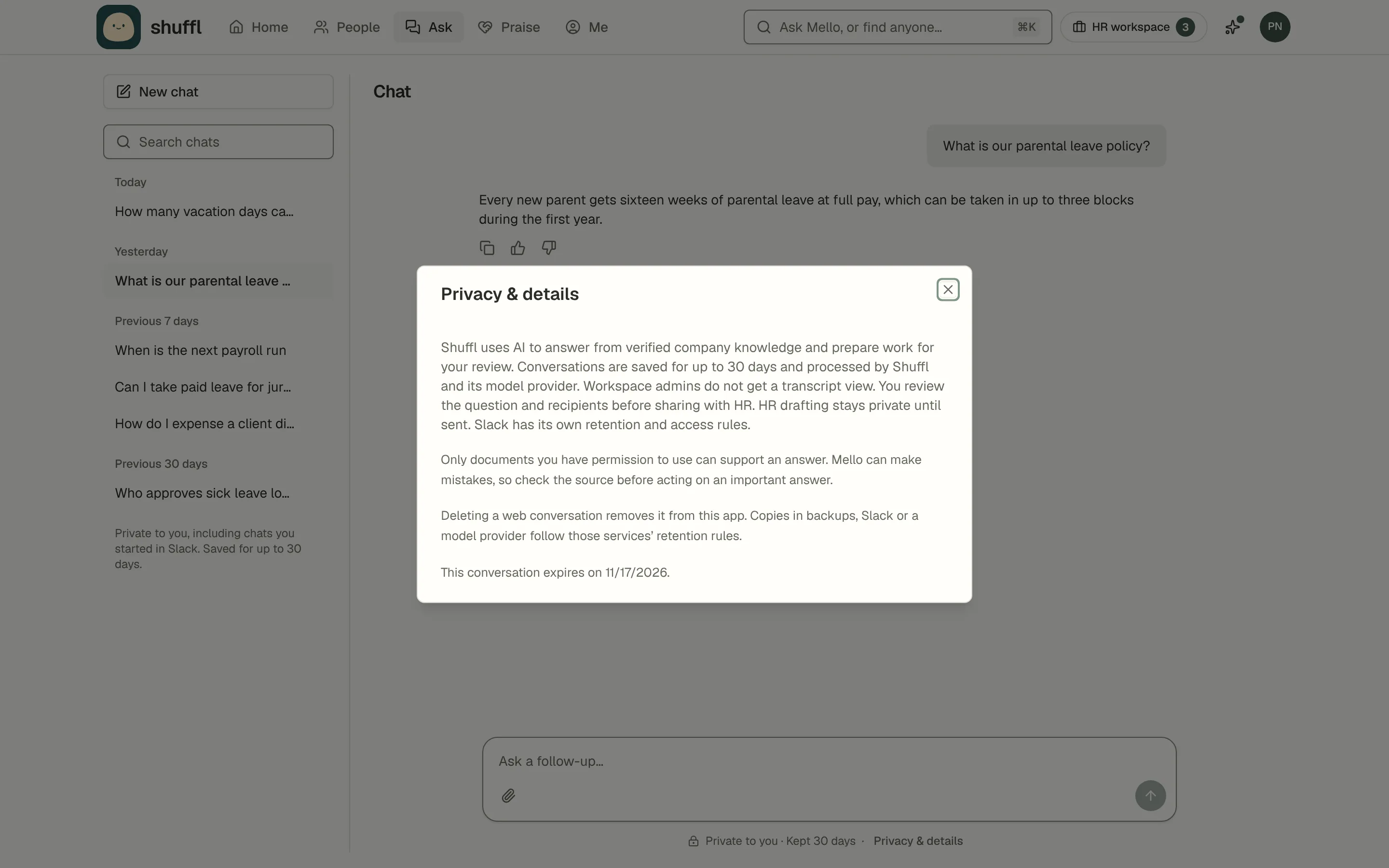
Task: Start a New chat
Action: point(218,92)
